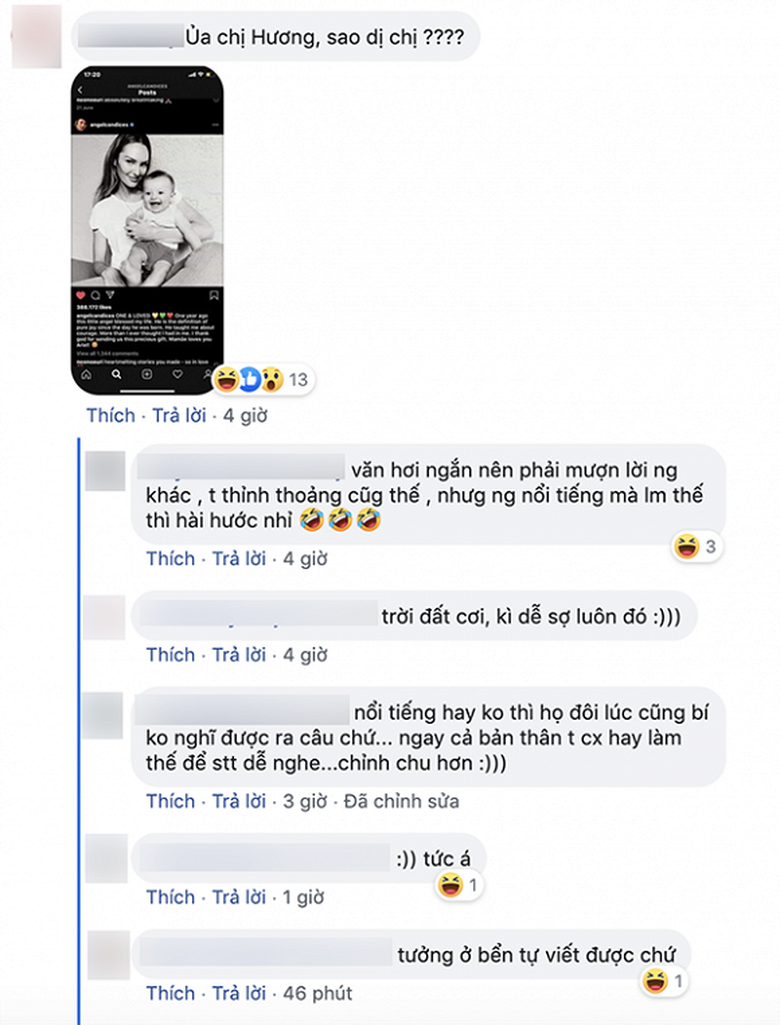
Task: Open top commenter's blurred profile picture
Action: [37, 37]
